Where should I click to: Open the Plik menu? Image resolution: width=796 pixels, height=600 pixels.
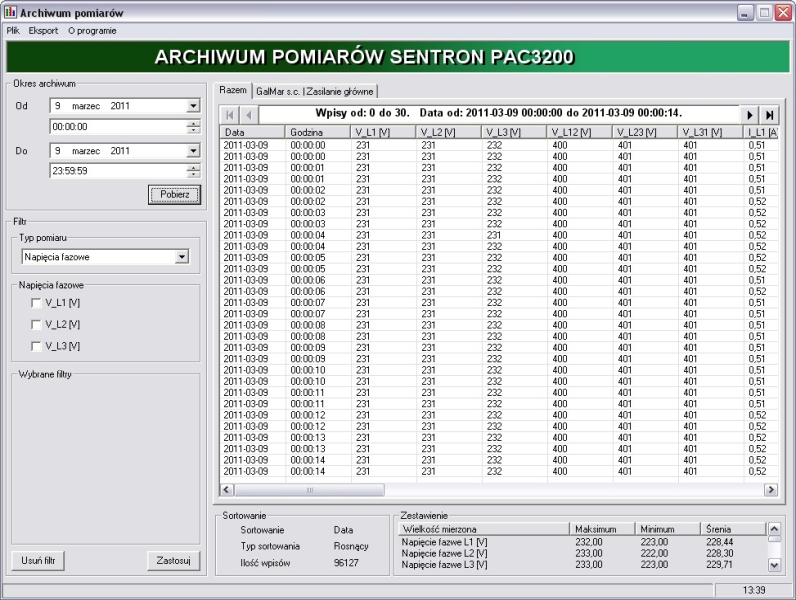pyautogui.click(x=13, y=30)
